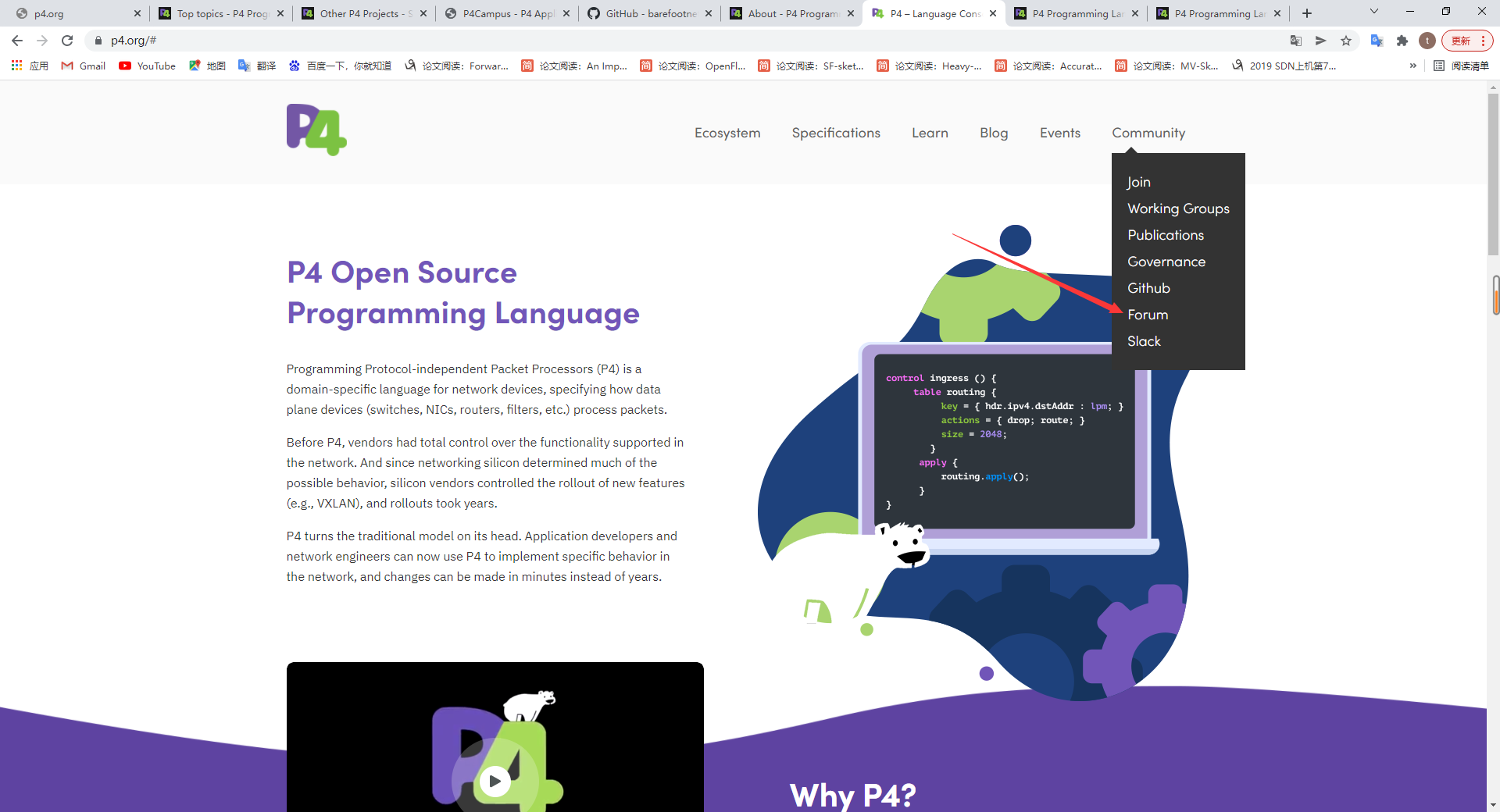Click the site lock icon in address bar
The width and height of the screenshot is (1500, 812).
[x=98, y=41]
